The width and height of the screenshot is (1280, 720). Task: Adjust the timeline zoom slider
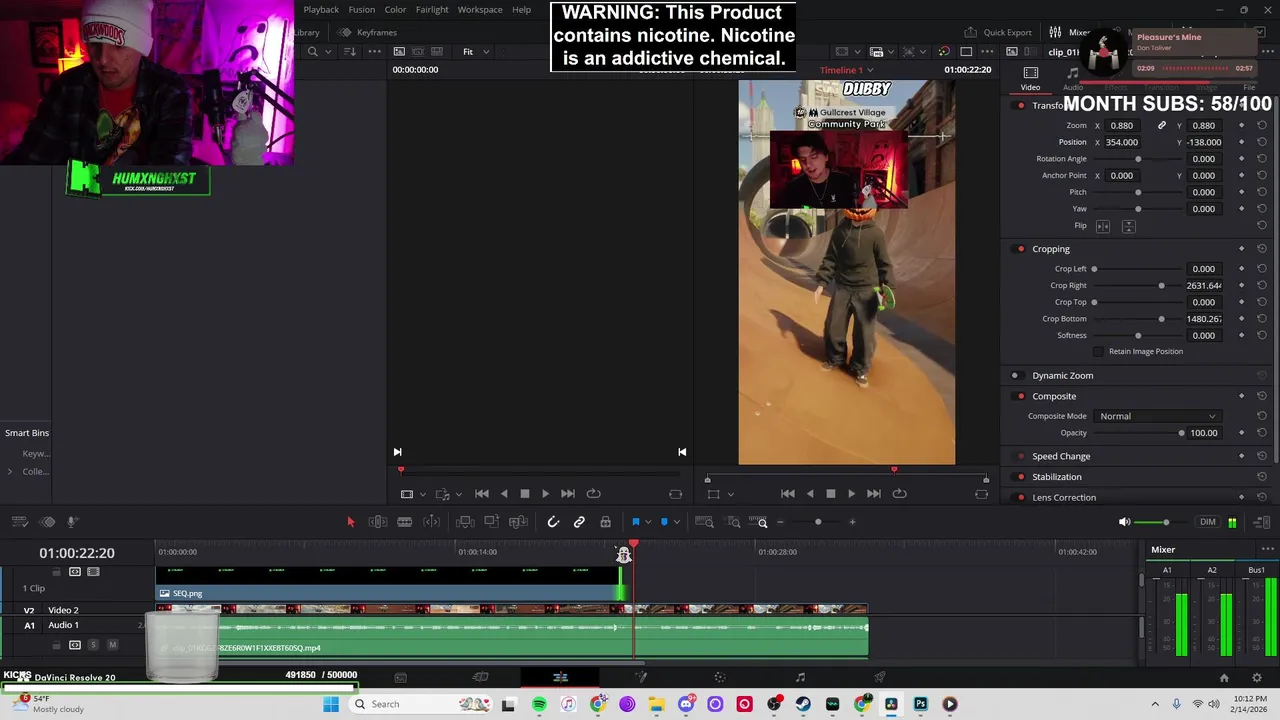tap(817, 522)
